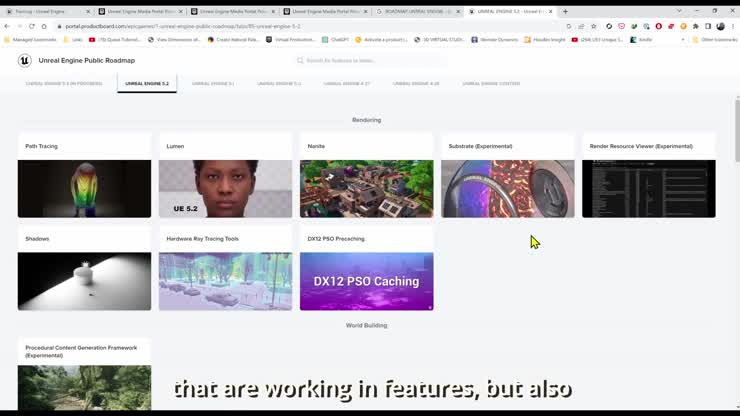Close the ROADMAP UNREAL ENGINE browser tab
740x416 pixels.
(458, 11)
